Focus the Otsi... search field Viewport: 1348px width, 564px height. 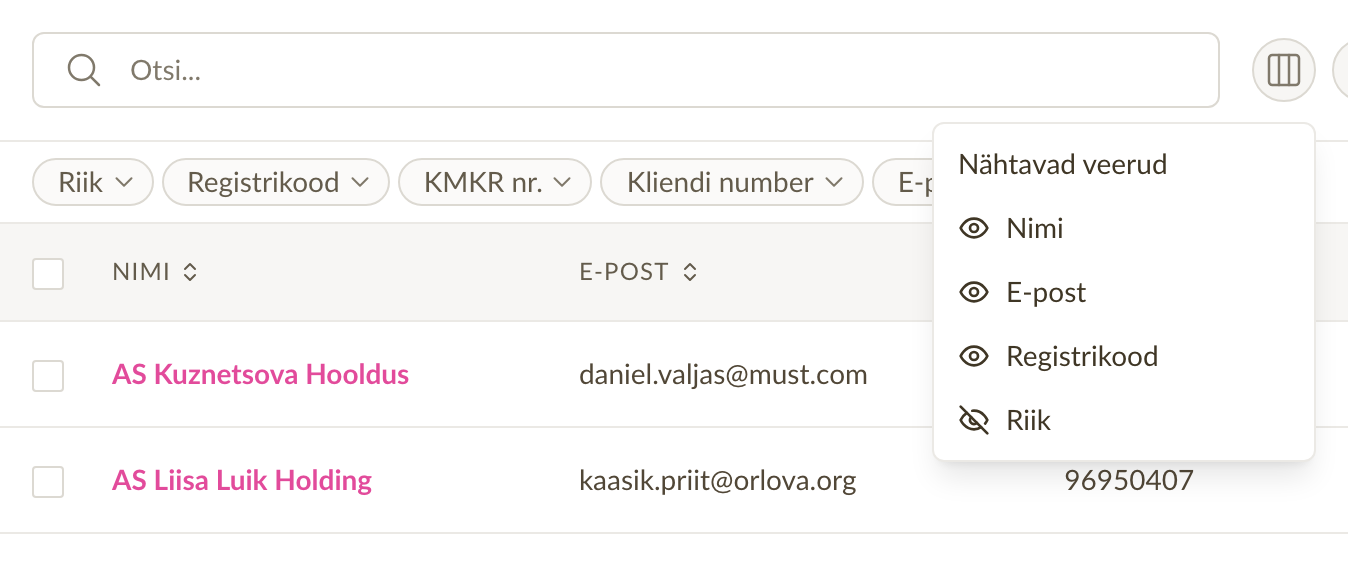click(626, 70)
